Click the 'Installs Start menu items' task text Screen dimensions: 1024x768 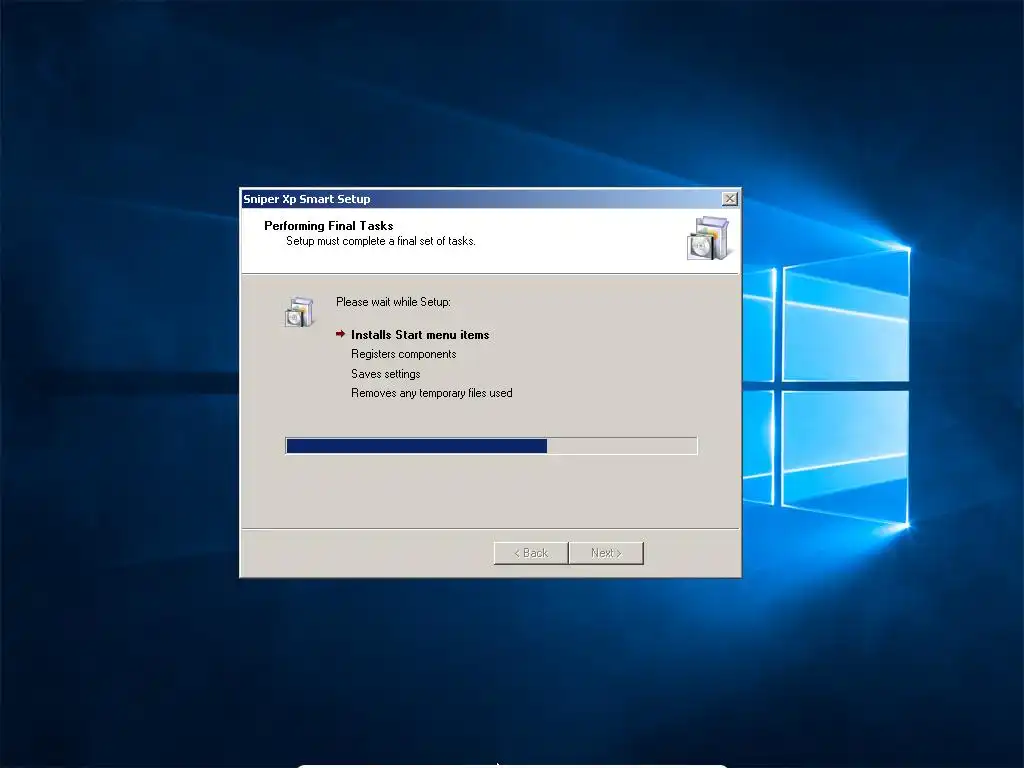coord(420,335)
